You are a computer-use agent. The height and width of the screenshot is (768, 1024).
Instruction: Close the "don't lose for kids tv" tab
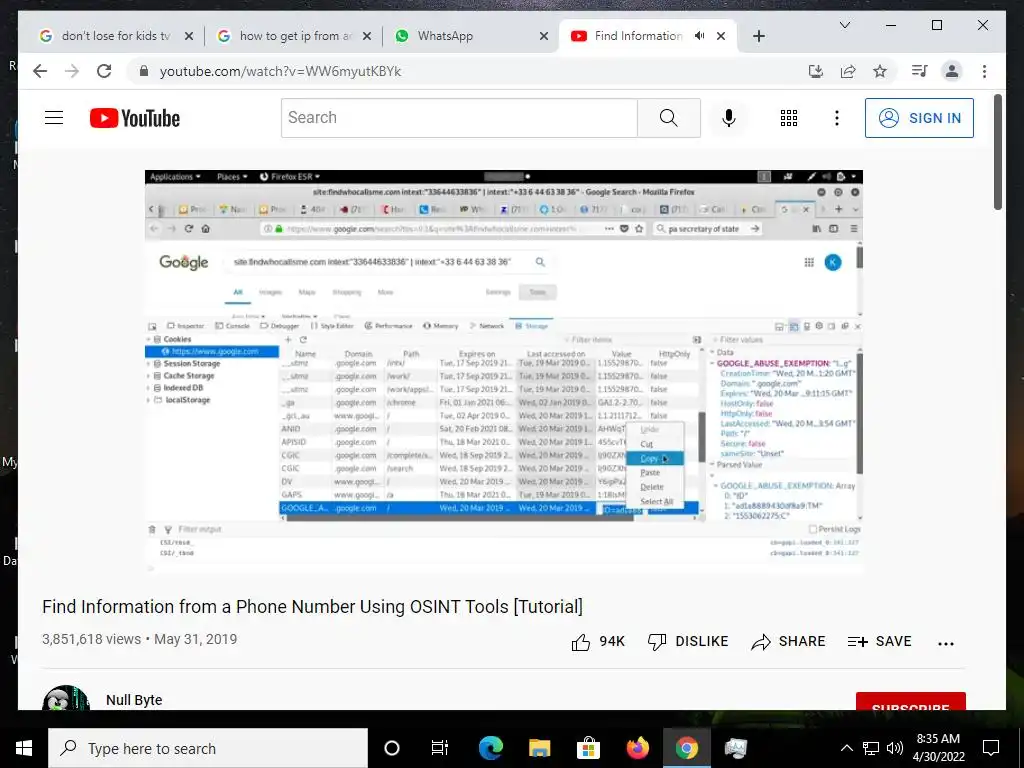coord(189,36)
